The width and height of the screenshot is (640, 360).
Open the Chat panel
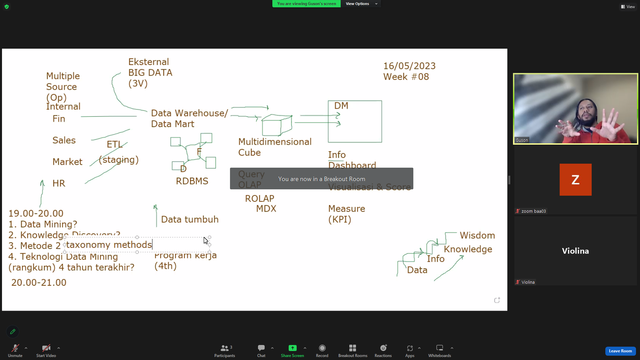(261, 350)
